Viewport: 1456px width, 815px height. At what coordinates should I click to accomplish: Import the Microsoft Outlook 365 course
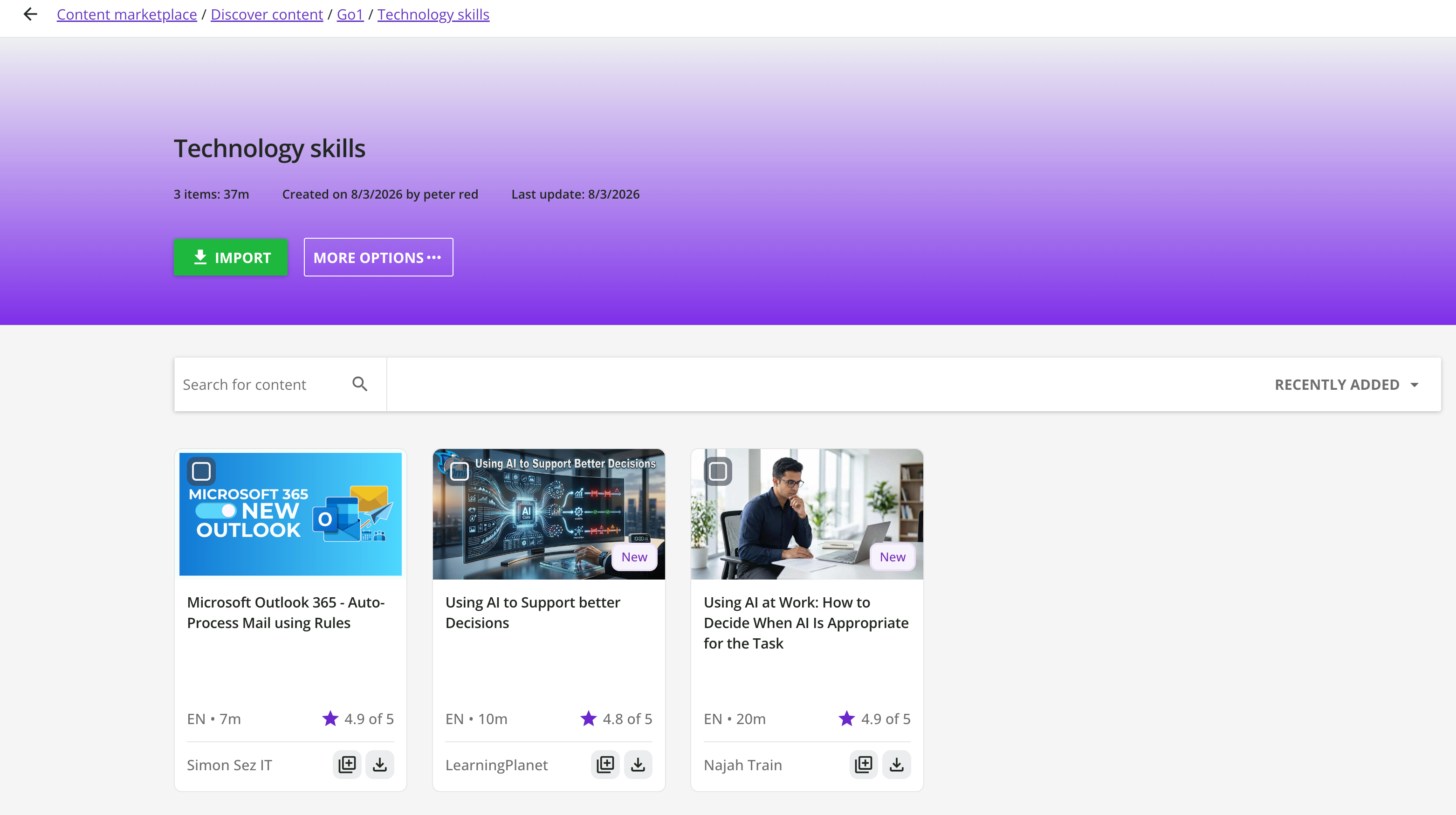(x=380, y=765)
